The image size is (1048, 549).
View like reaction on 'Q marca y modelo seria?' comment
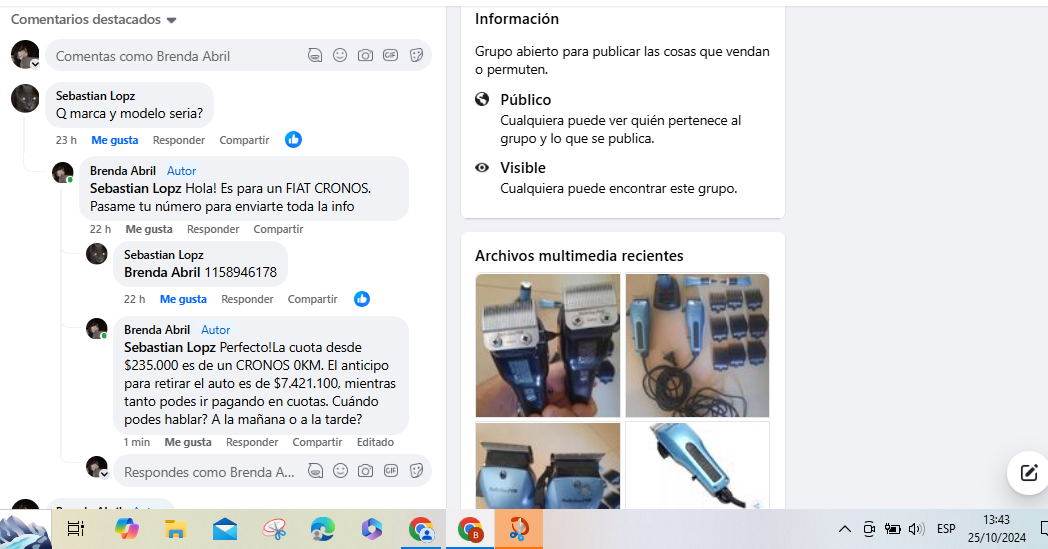[293, 140]
